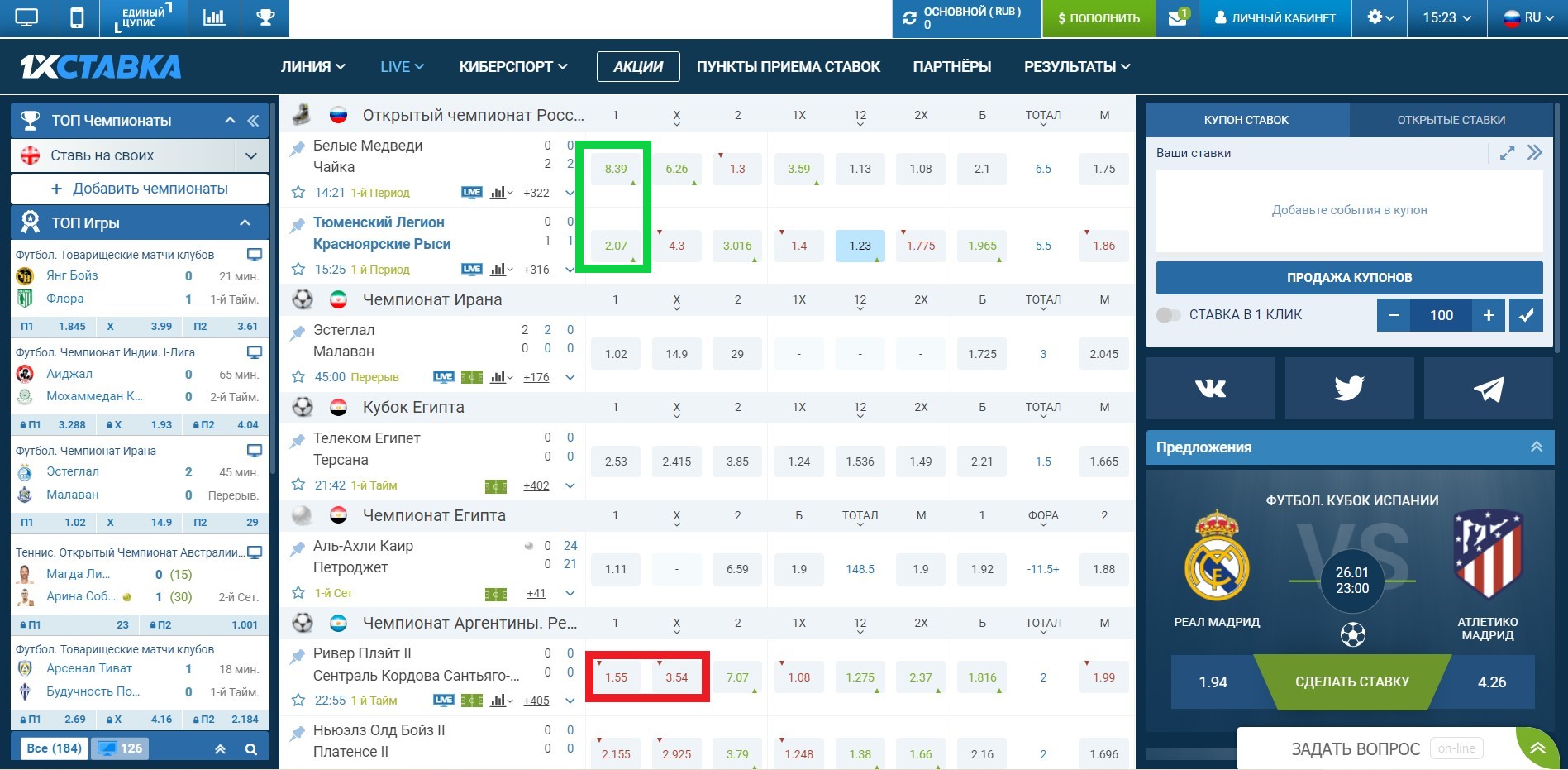Click ПРОДАЖА КУПОНОВ button
This screenshot has height=770, width=1568.
pos(1349,278)
